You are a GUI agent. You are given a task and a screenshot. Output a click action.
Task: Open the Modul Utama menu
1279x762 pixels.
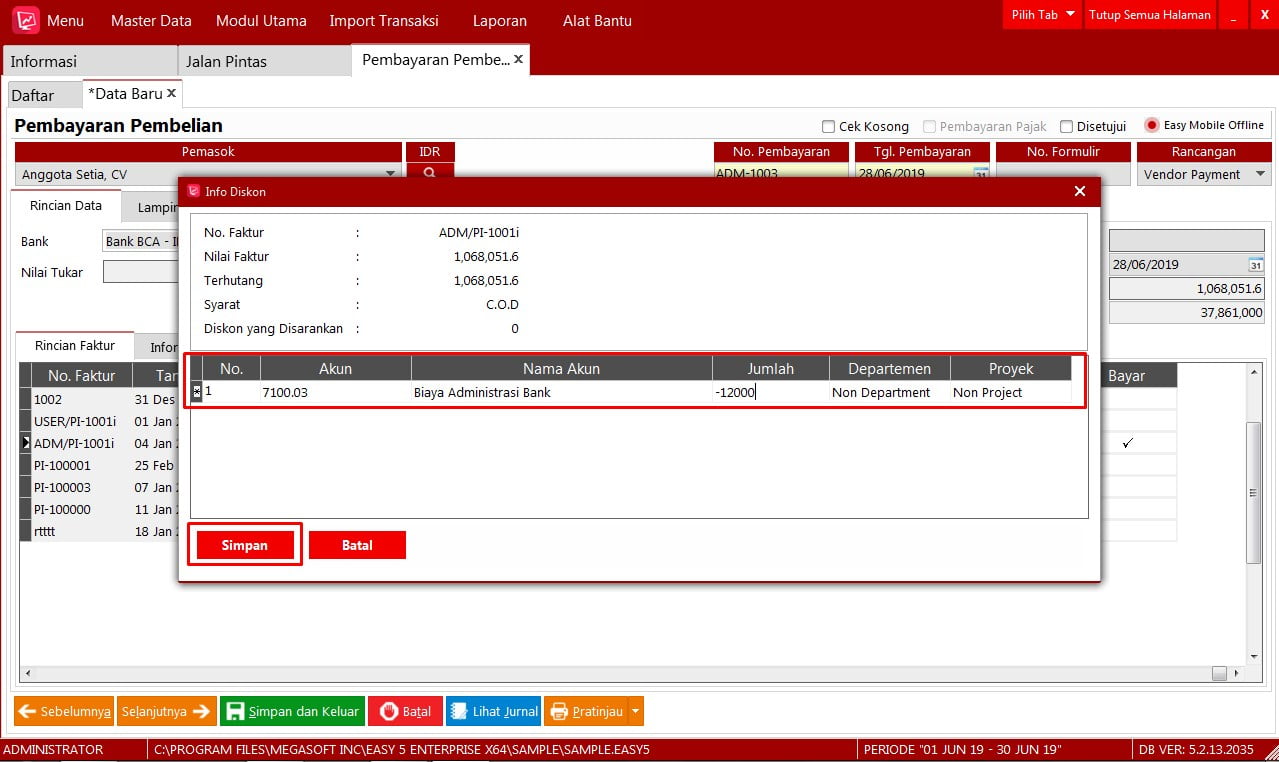[262, 20]
